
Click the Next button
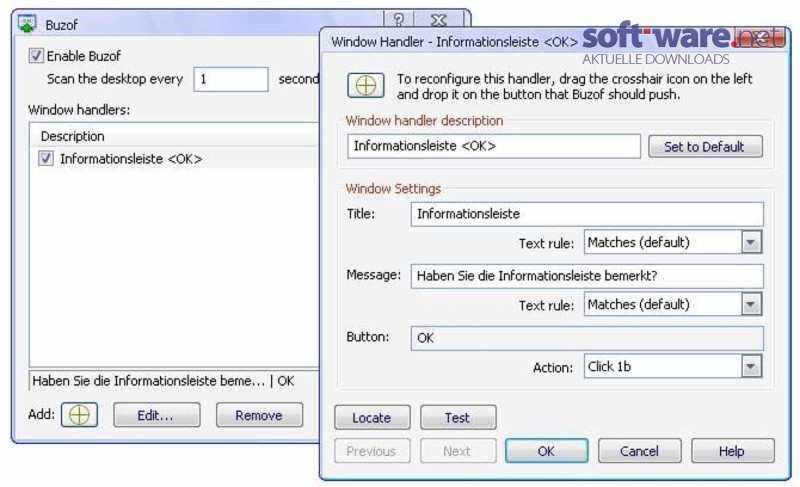458,451
